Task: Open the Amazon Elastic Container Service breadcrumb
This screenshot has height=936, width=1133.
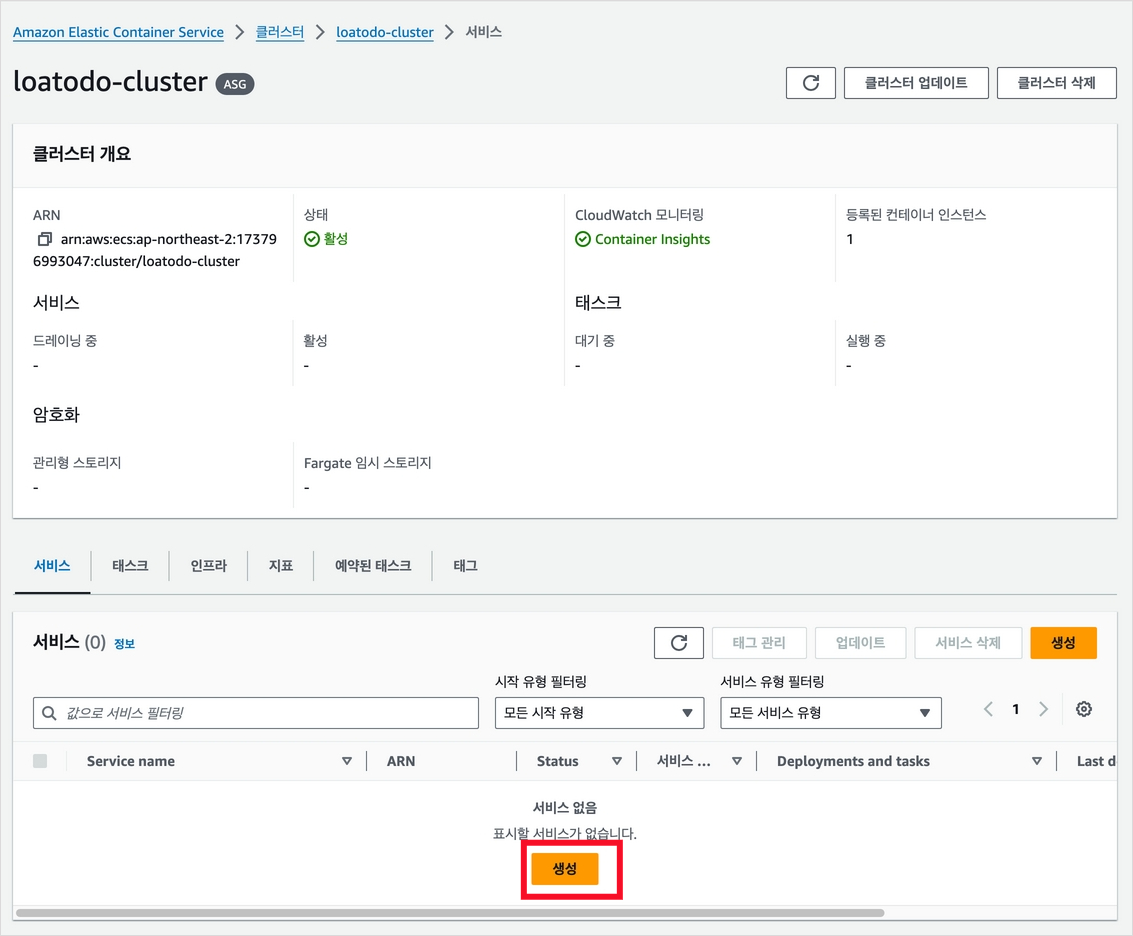Action: [119, 32]
